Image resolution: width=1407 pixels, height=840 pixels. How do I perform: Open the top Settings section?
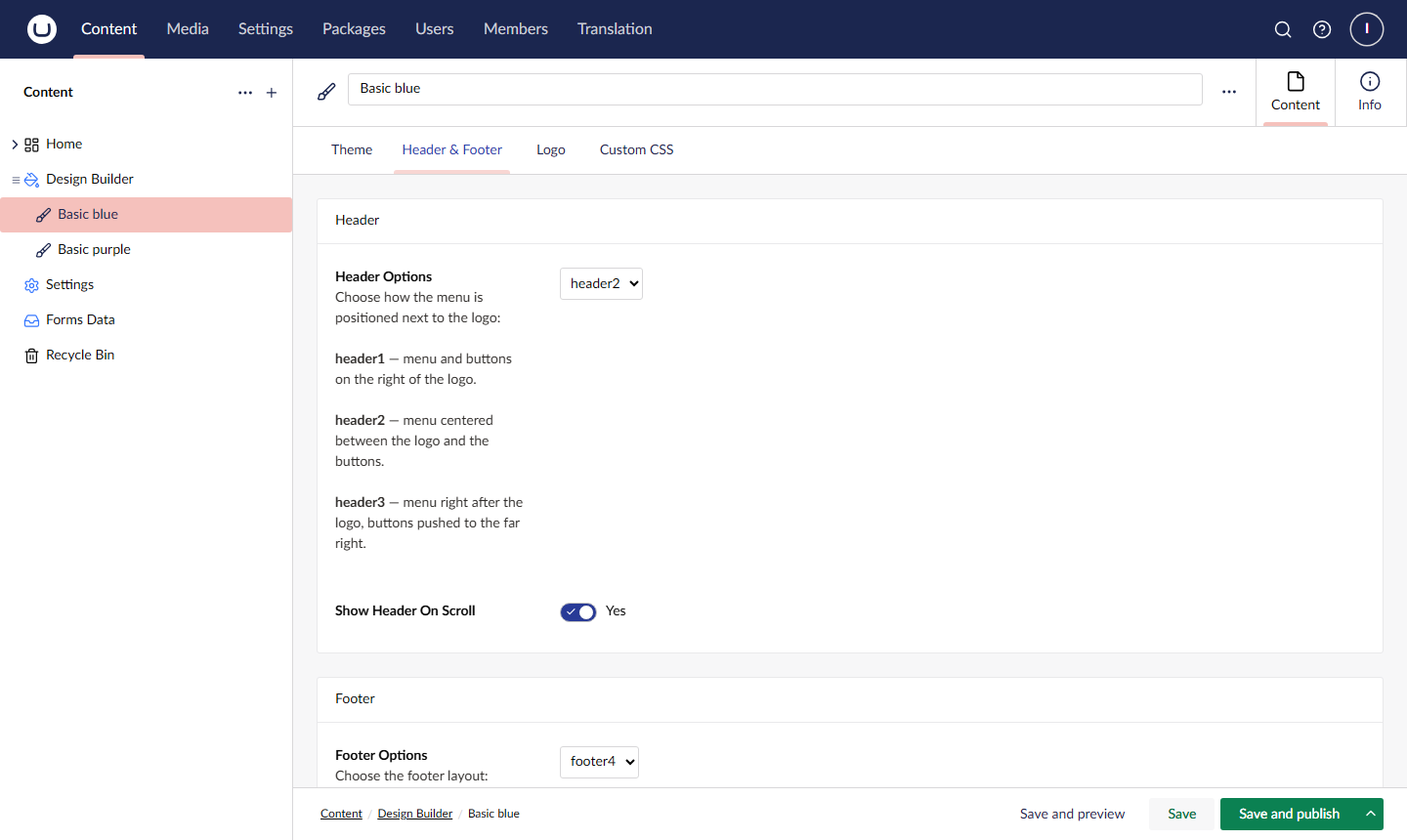point(266,29)
